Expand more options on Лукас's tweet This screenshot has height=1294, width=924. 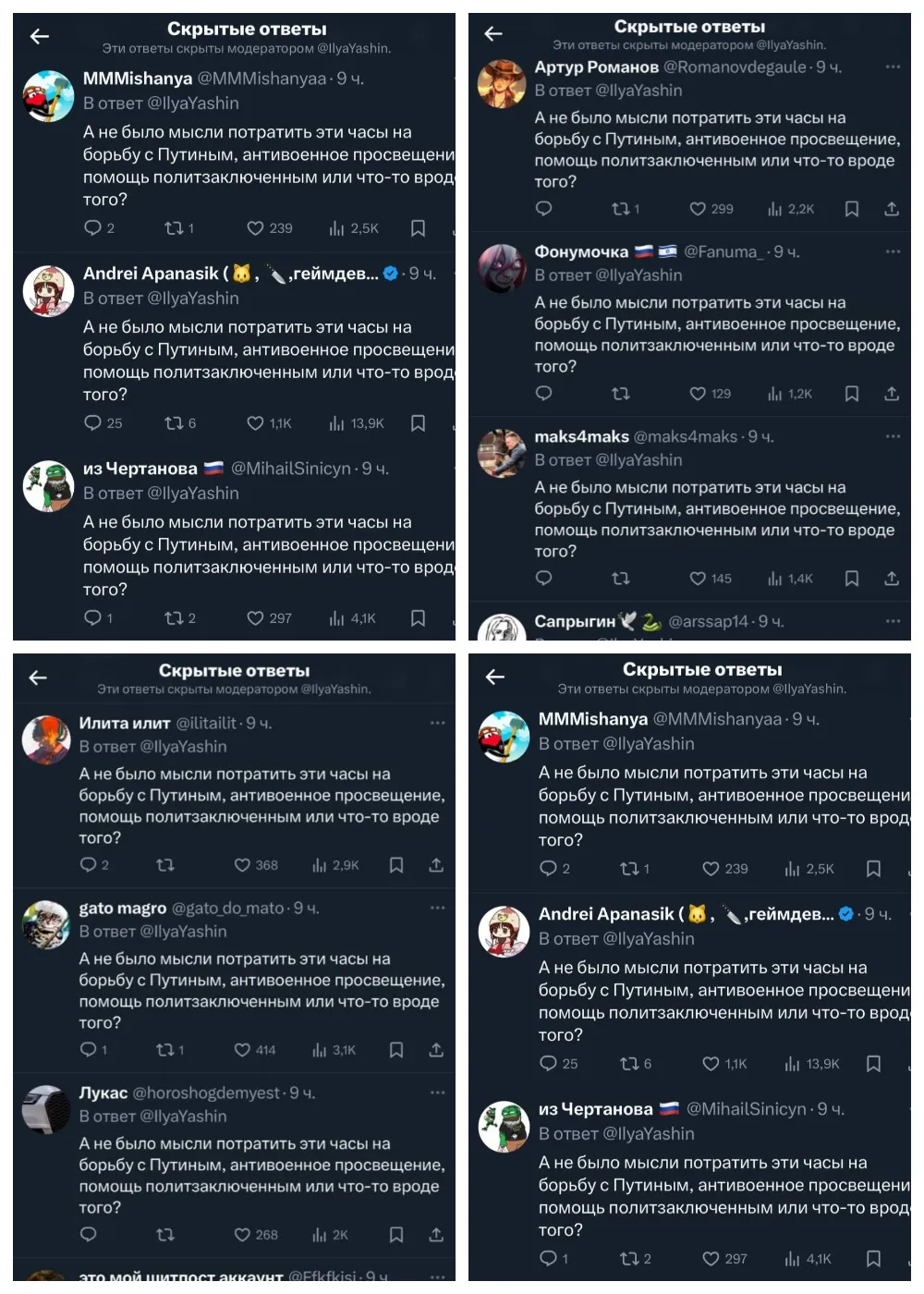(x=438, y=1093)
